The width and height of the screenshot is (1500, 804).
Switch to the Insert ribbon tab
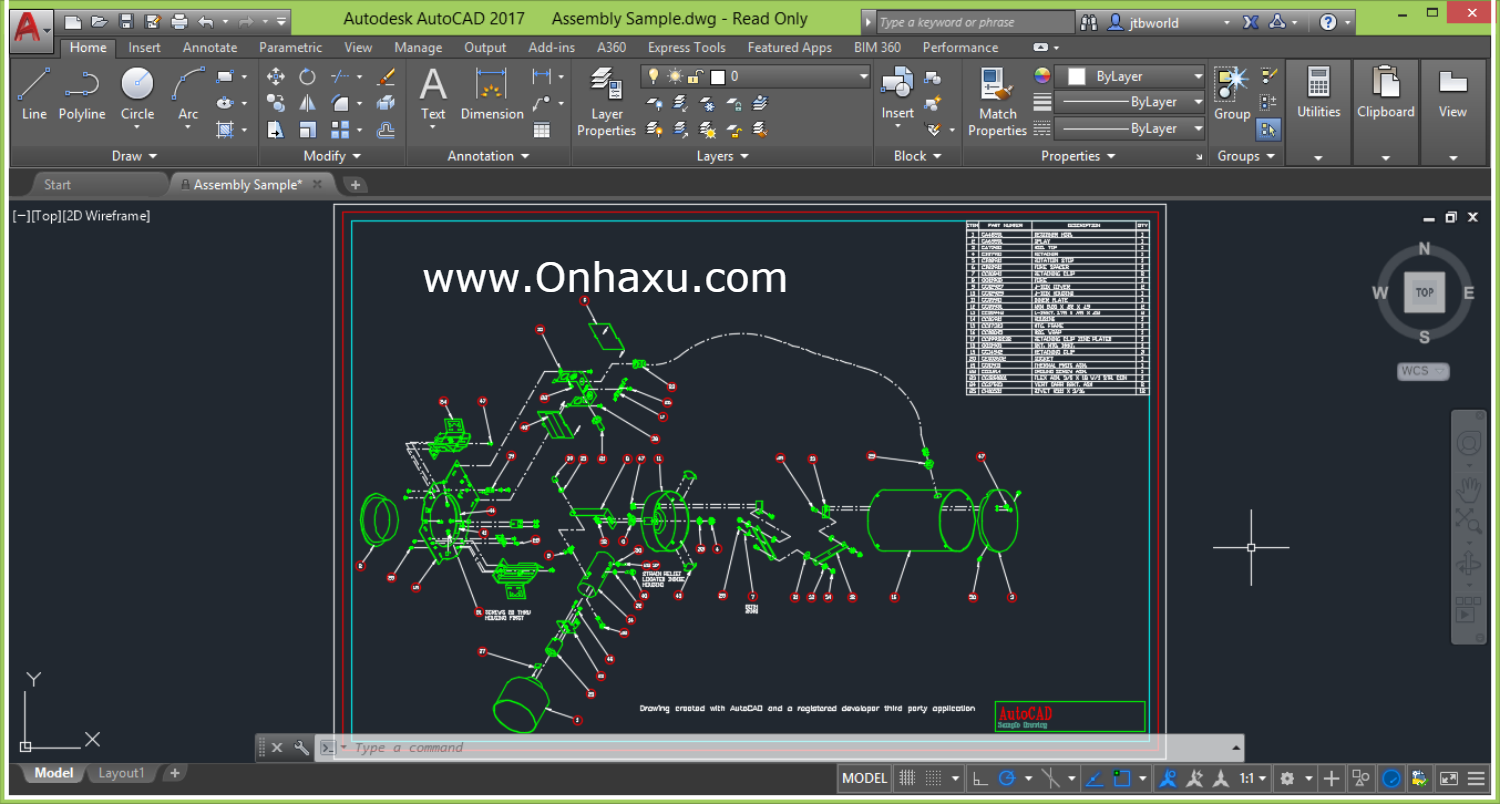click(x=144, y=47)
